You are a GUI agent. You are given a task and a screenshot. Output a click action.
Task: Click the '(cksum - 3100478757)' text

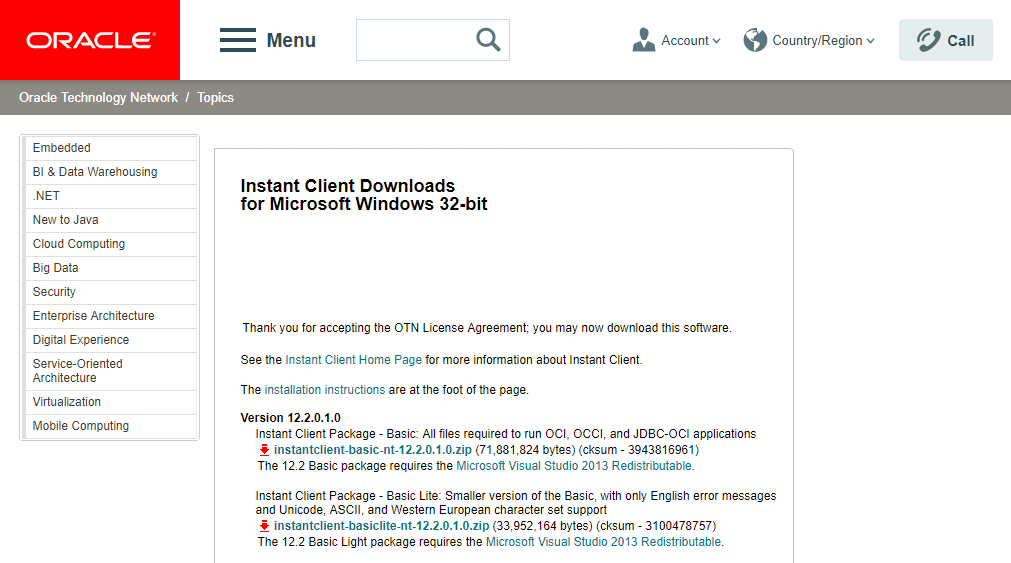656,526
